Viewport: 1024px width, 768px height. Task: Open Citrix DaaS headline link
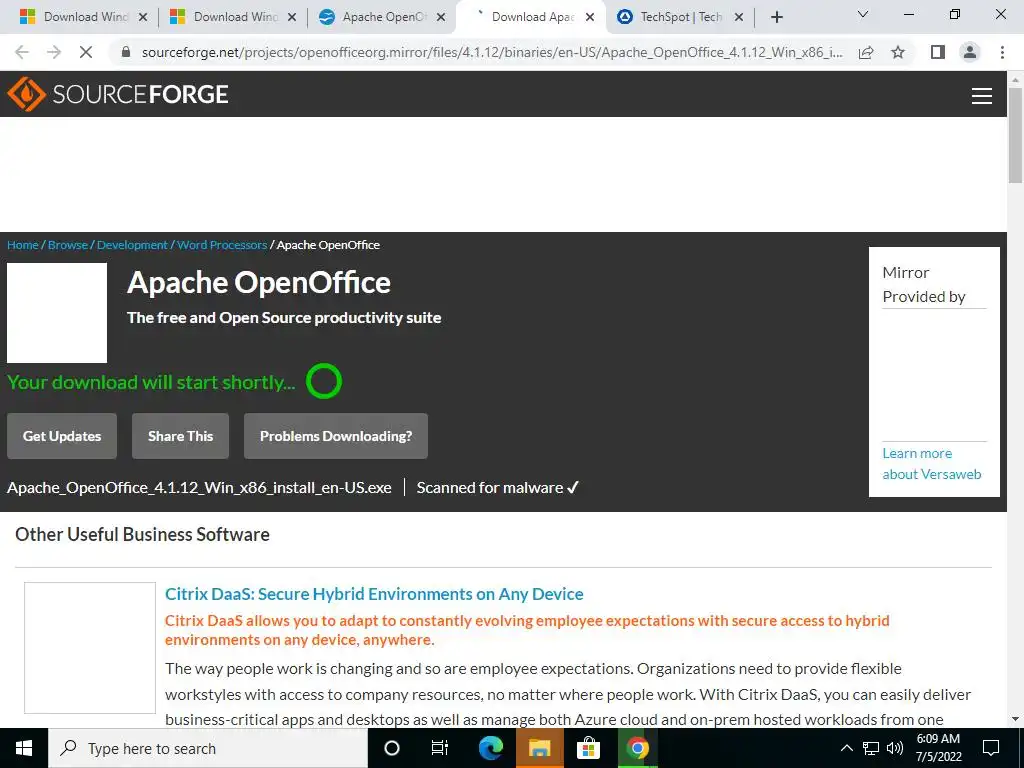tap(374, 594)
